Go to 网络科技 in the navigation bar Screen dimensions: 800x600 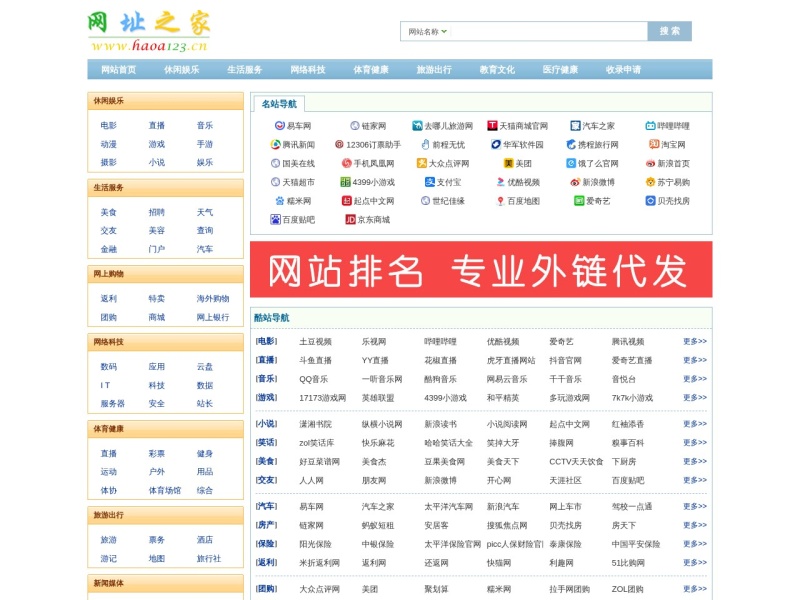(x=308, y=69)
